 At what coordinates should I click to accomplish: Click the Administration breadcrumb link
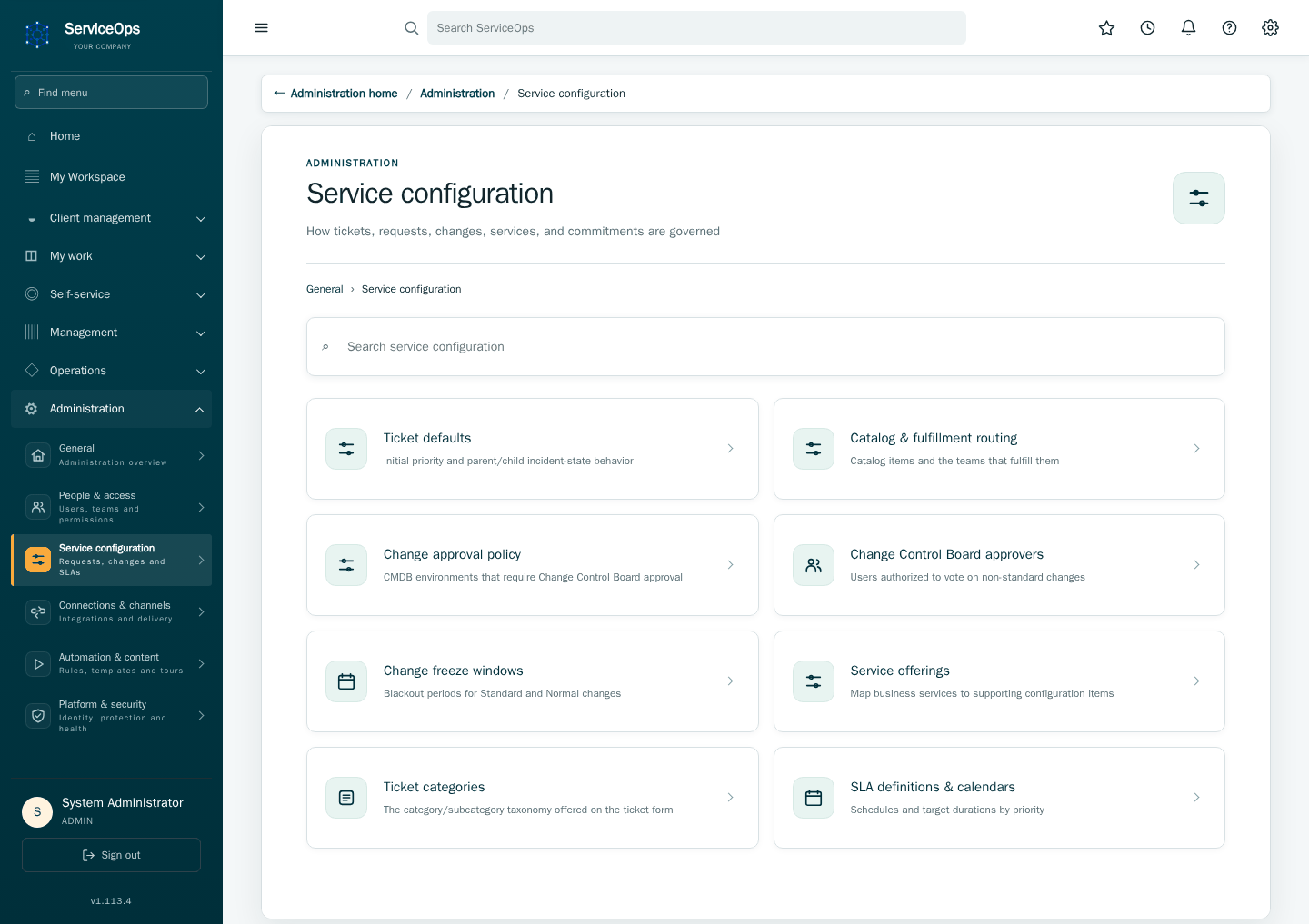coord(457,94)
